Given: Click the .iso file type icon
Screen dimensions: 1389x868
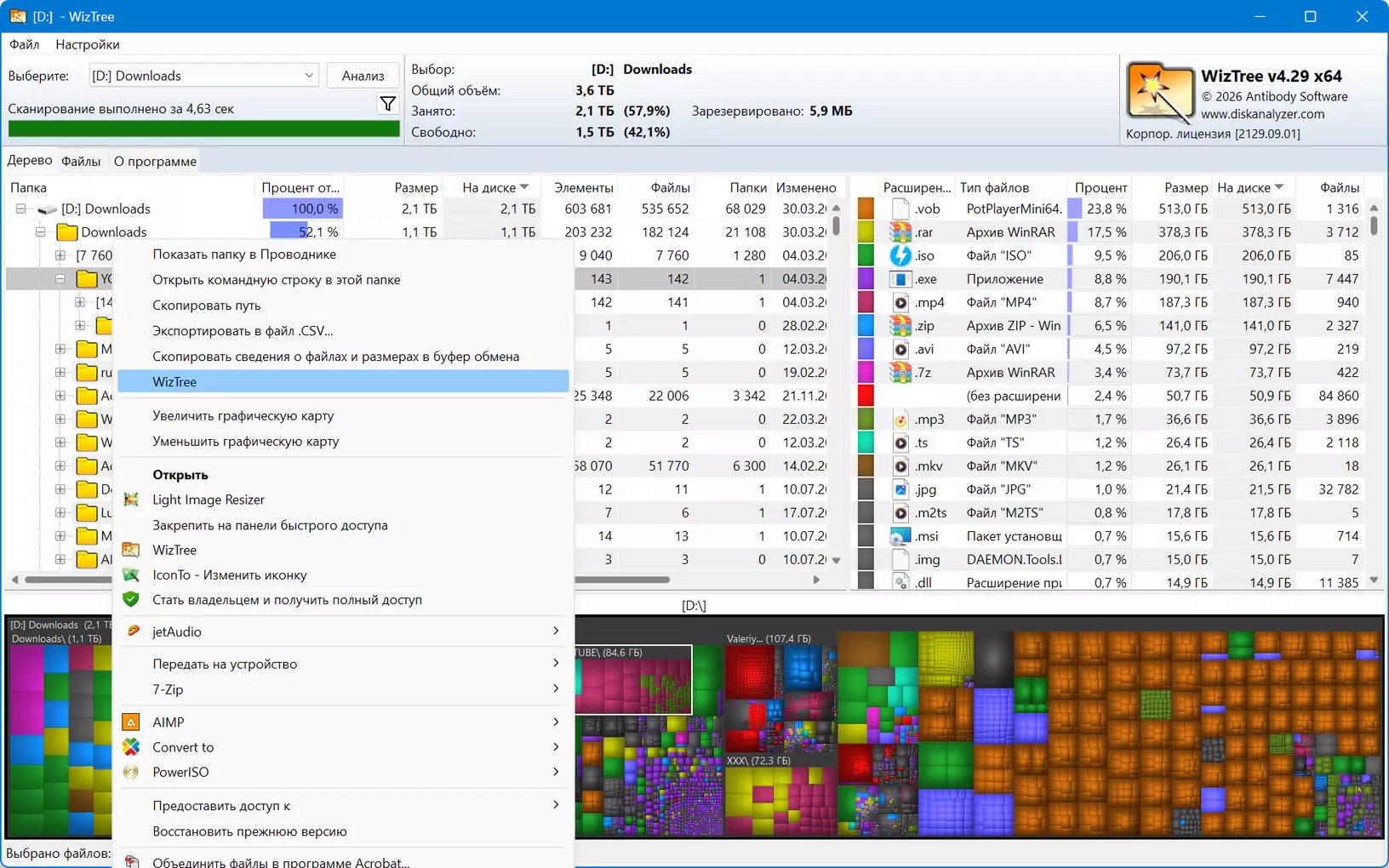Looking at the screenshot, I should point(900,255).
